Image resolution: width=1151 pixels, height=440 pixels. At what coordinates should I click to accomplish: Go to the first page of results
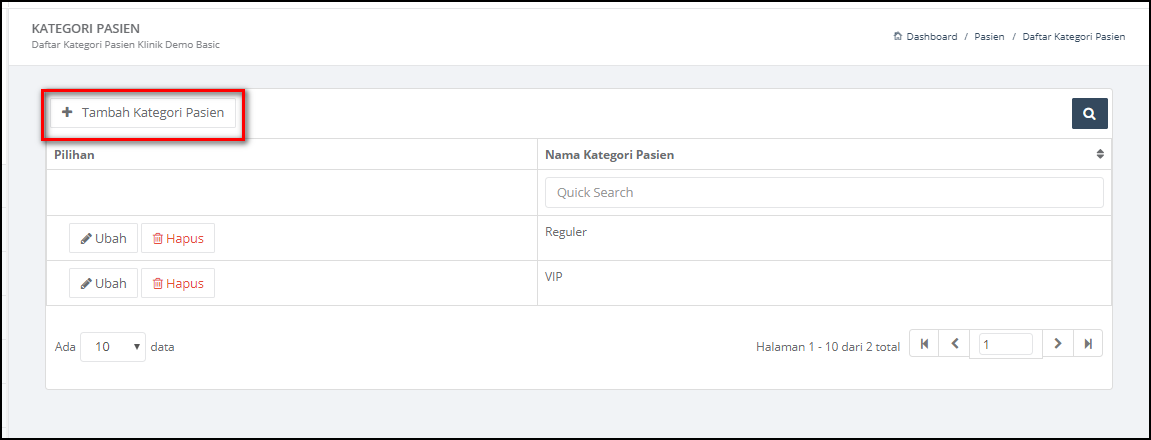tap(924, 343)
